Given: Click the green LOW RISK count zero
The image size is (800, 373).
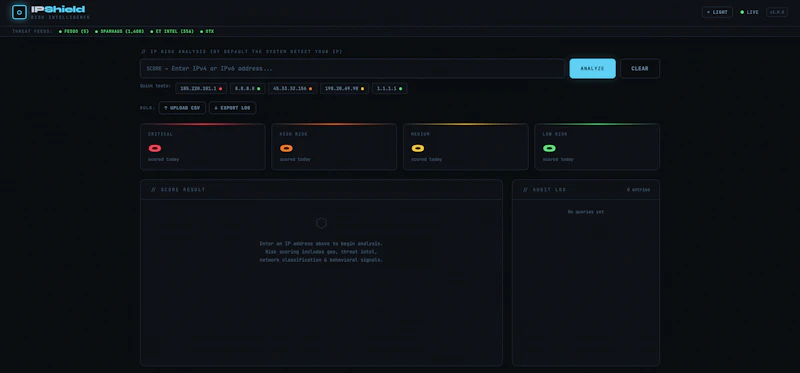Looking at the screenshot, I should click(x=549, y=148).
